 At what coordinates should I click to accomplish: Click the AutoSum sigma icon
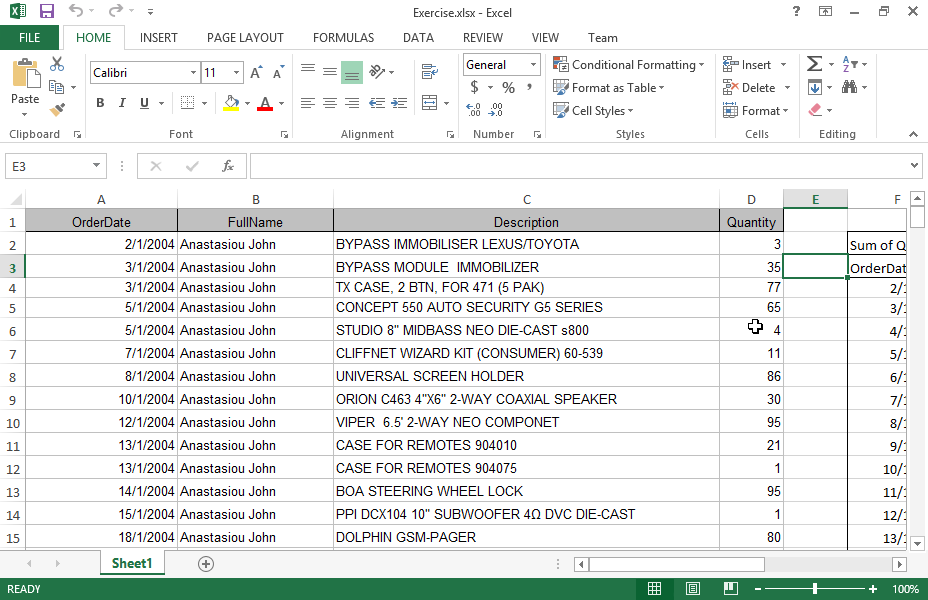point(814,64)
